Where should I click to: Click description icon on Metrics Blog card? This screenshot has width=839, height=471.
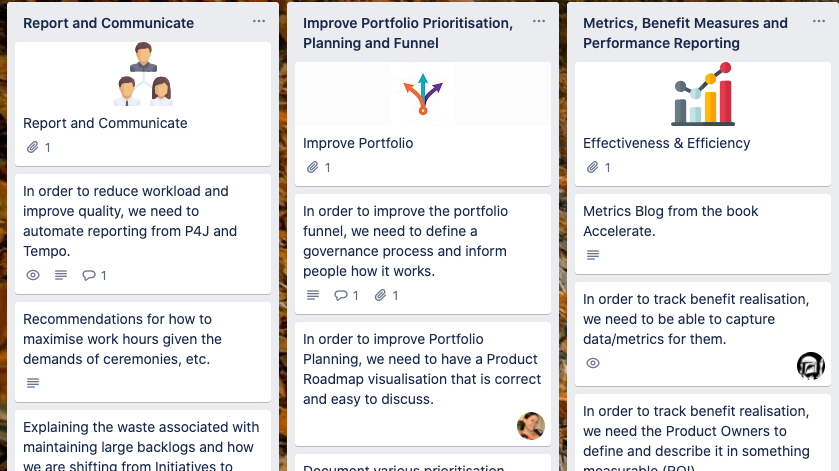click(x=593, y=256)
